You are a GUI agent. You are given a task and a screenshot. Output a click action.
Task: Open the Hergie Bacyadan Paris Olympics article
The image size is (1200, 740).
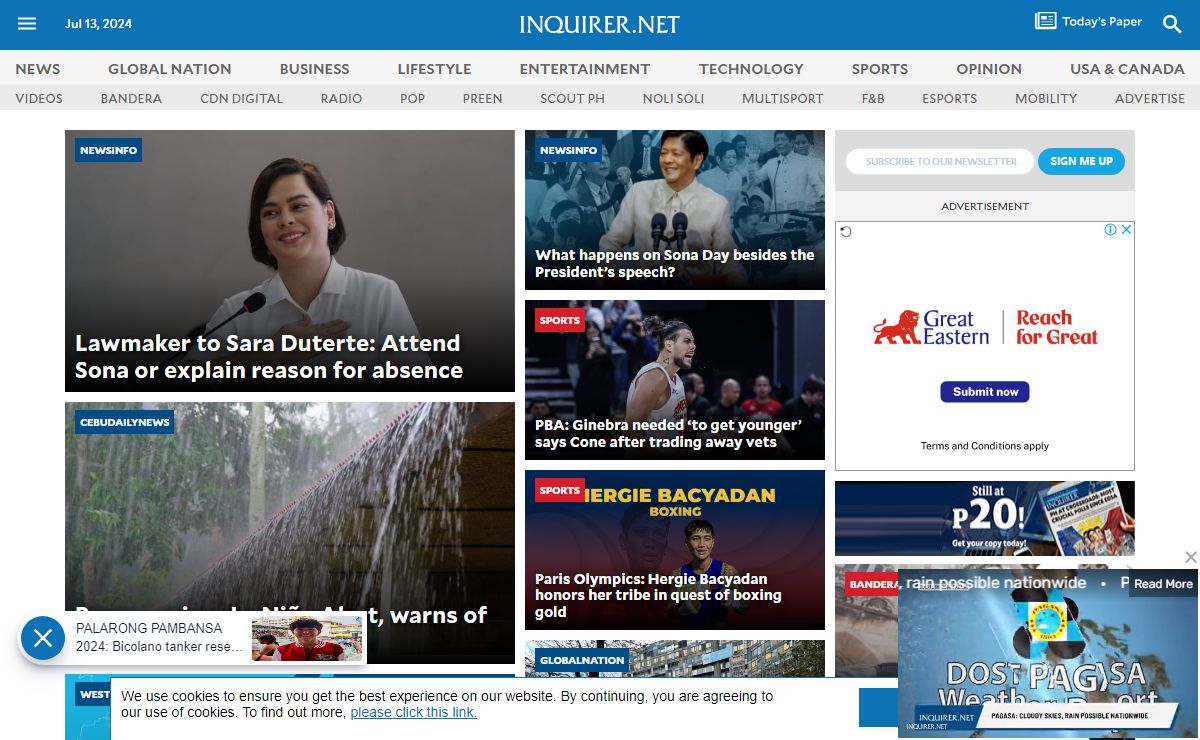click(x=658, y=595)
